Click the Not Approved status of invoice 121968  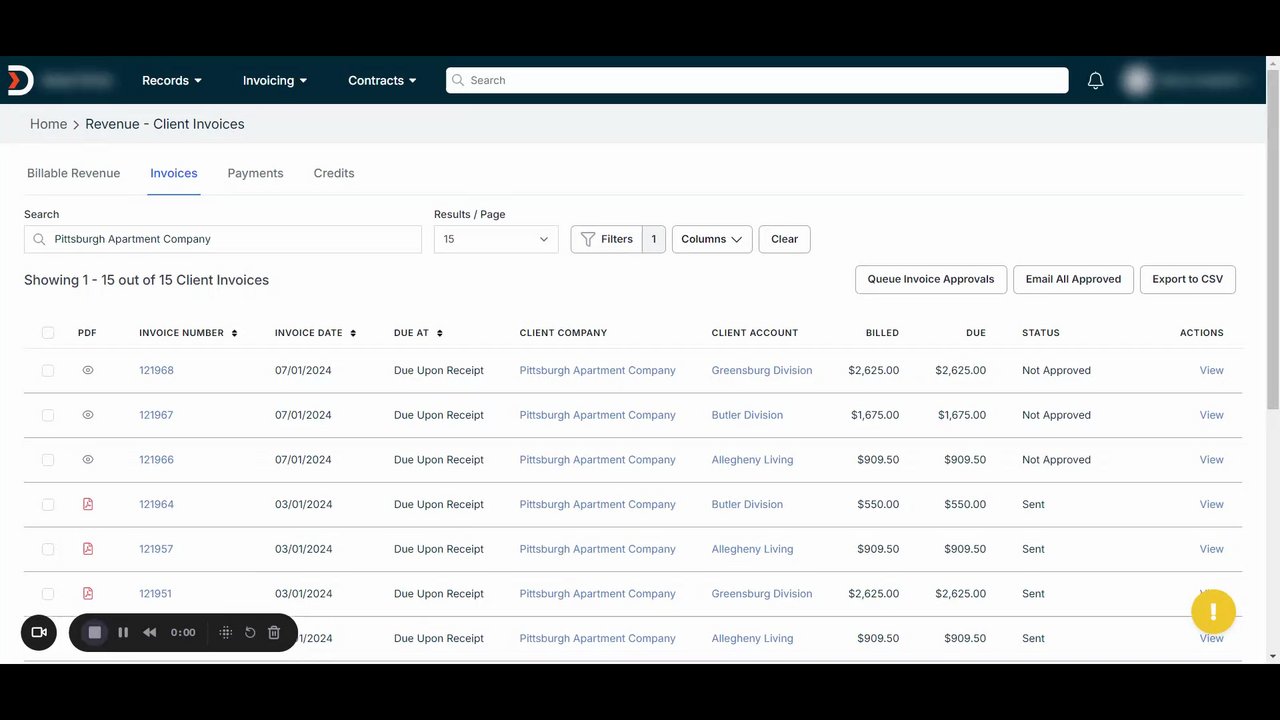click(1056, 370)
